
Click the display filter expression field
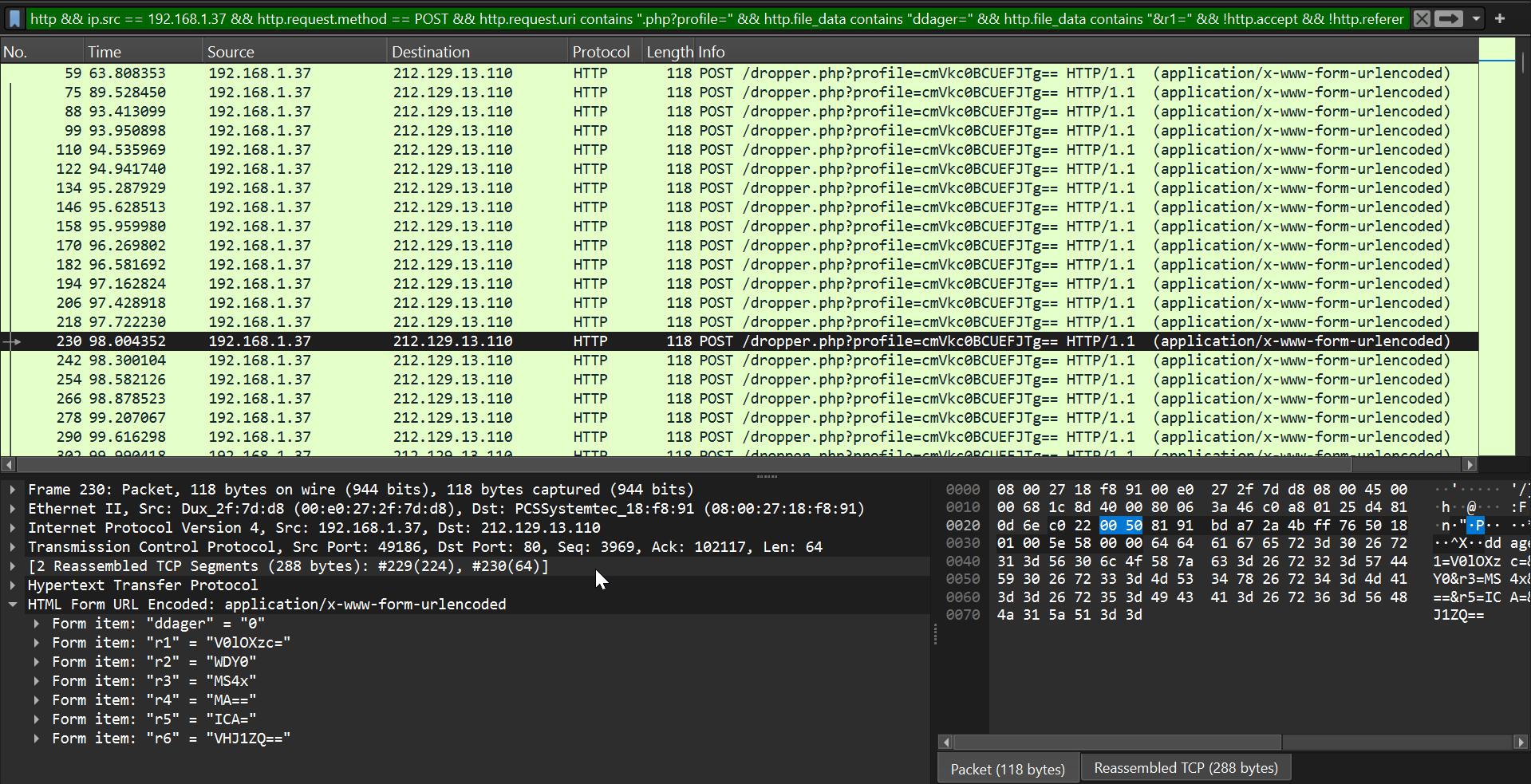(x=716, y=18)
